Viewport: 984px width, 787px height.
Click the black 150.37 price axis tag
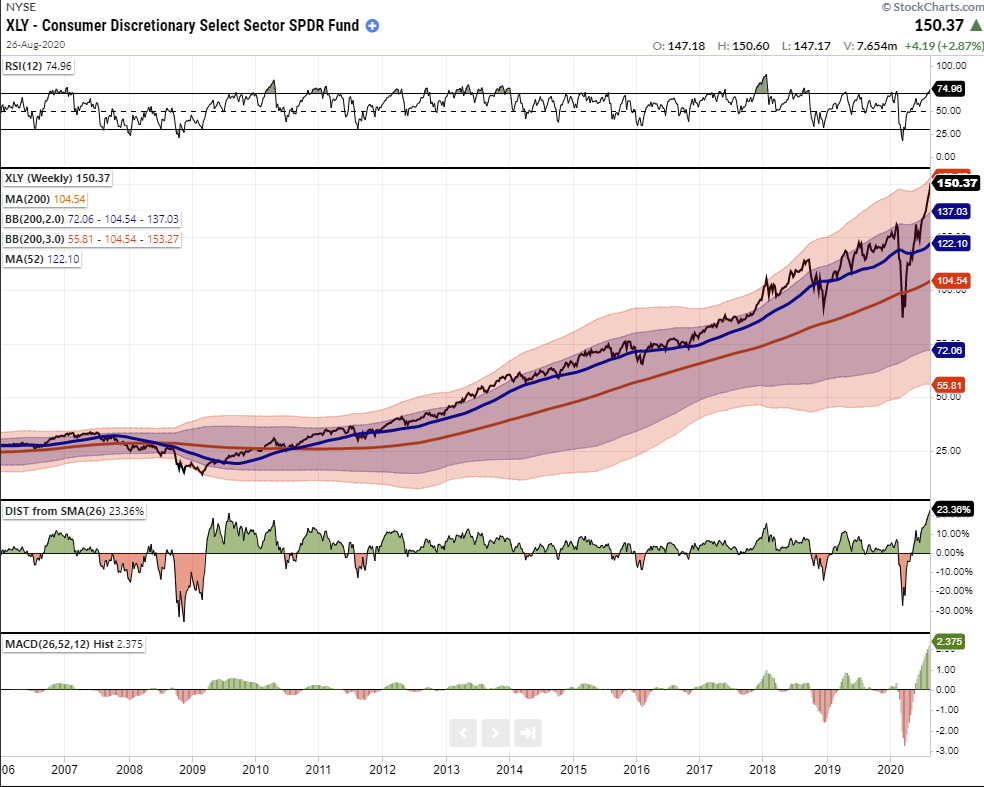coord(956,183)
